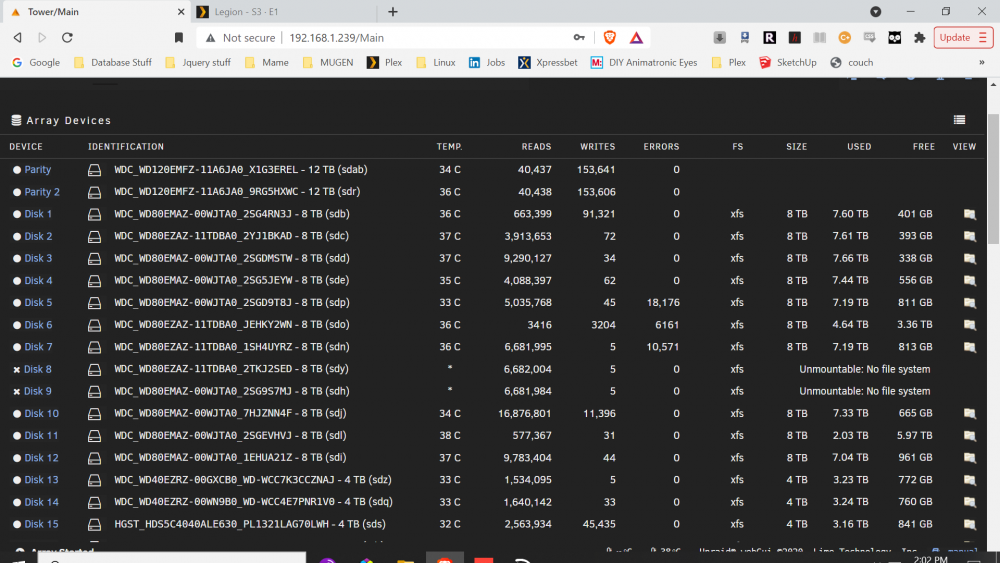Open Disk 1 settings link
1000x563 pixels.
pyautogui.click(x=38, y=214)
